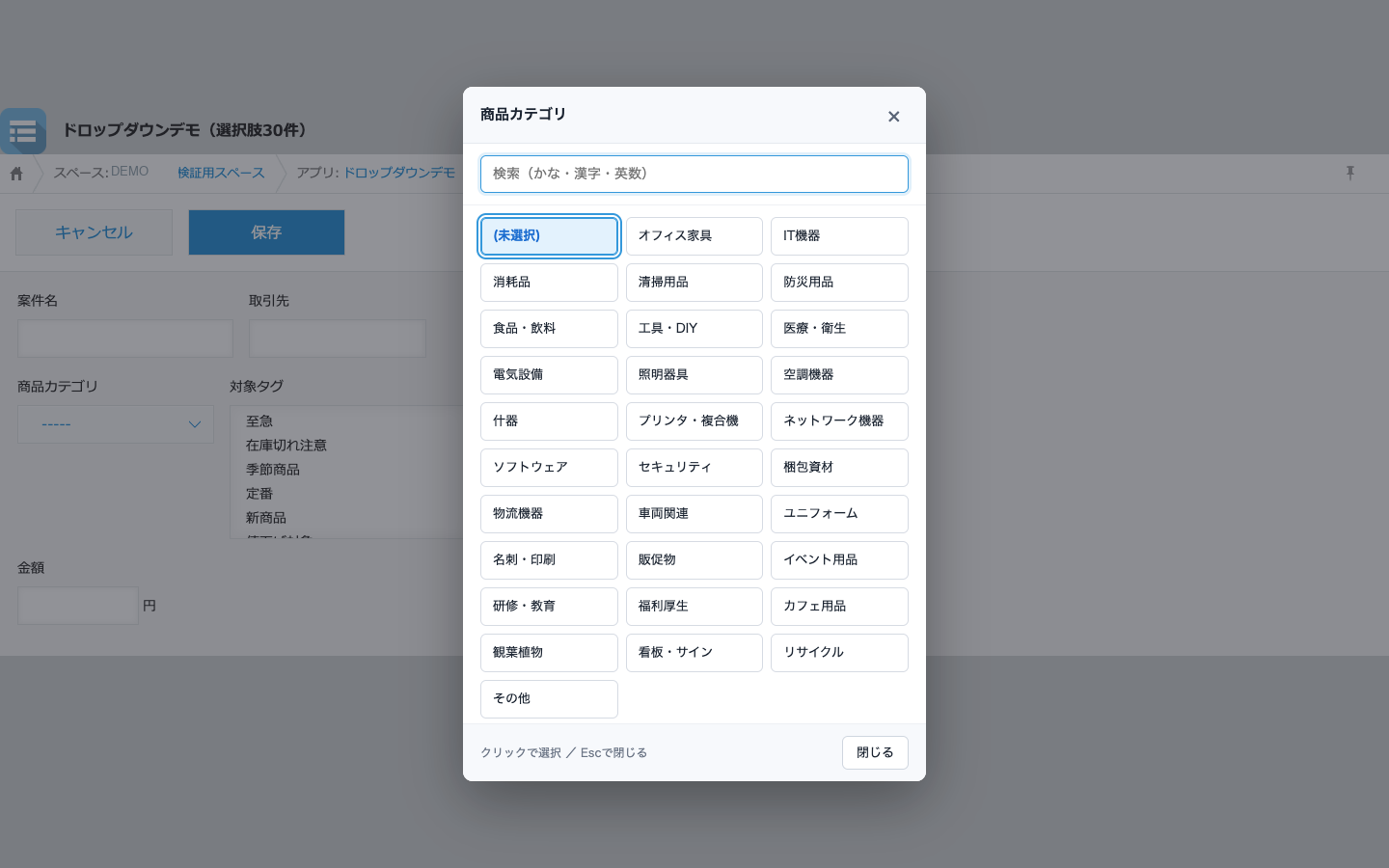Click the キャンセル button

tap(94, 232)
